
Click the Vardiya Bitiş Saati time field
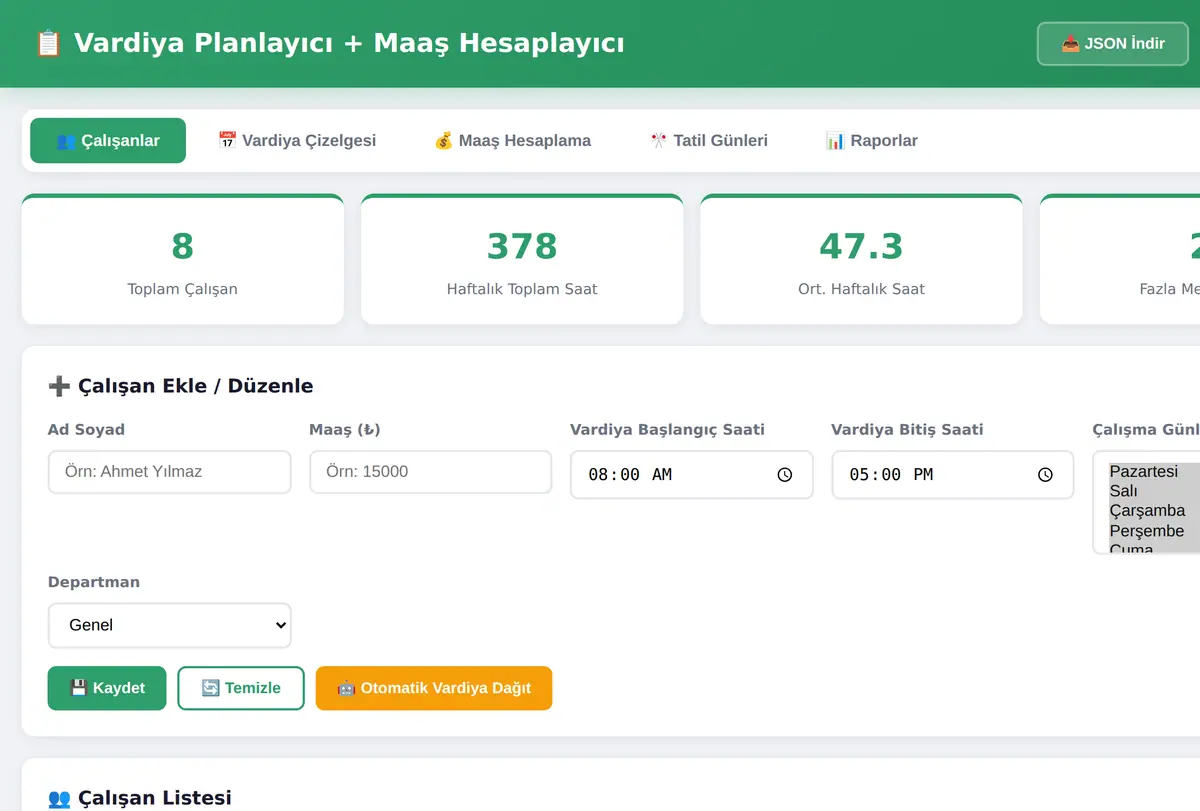[953, 475]
